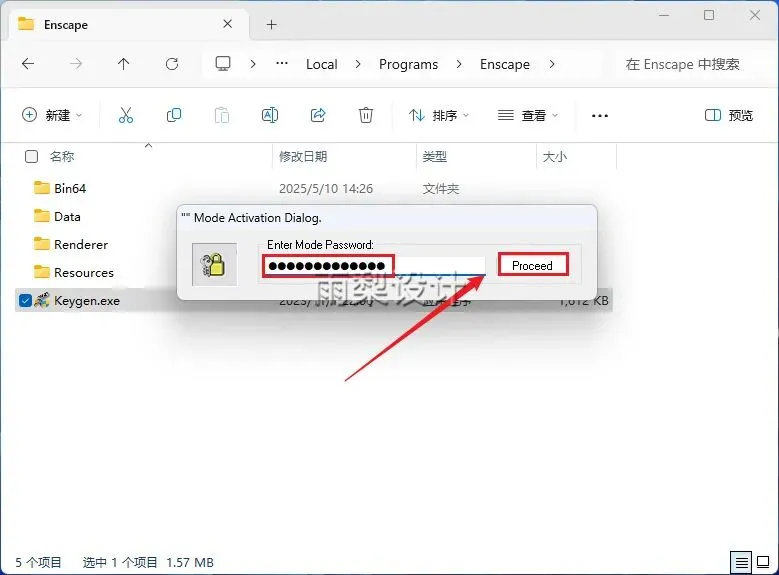Image resolution: width=779 pixels, height=575 pixels.
Task: Select the Bin64 folder
Action: (x=70, y=188)
